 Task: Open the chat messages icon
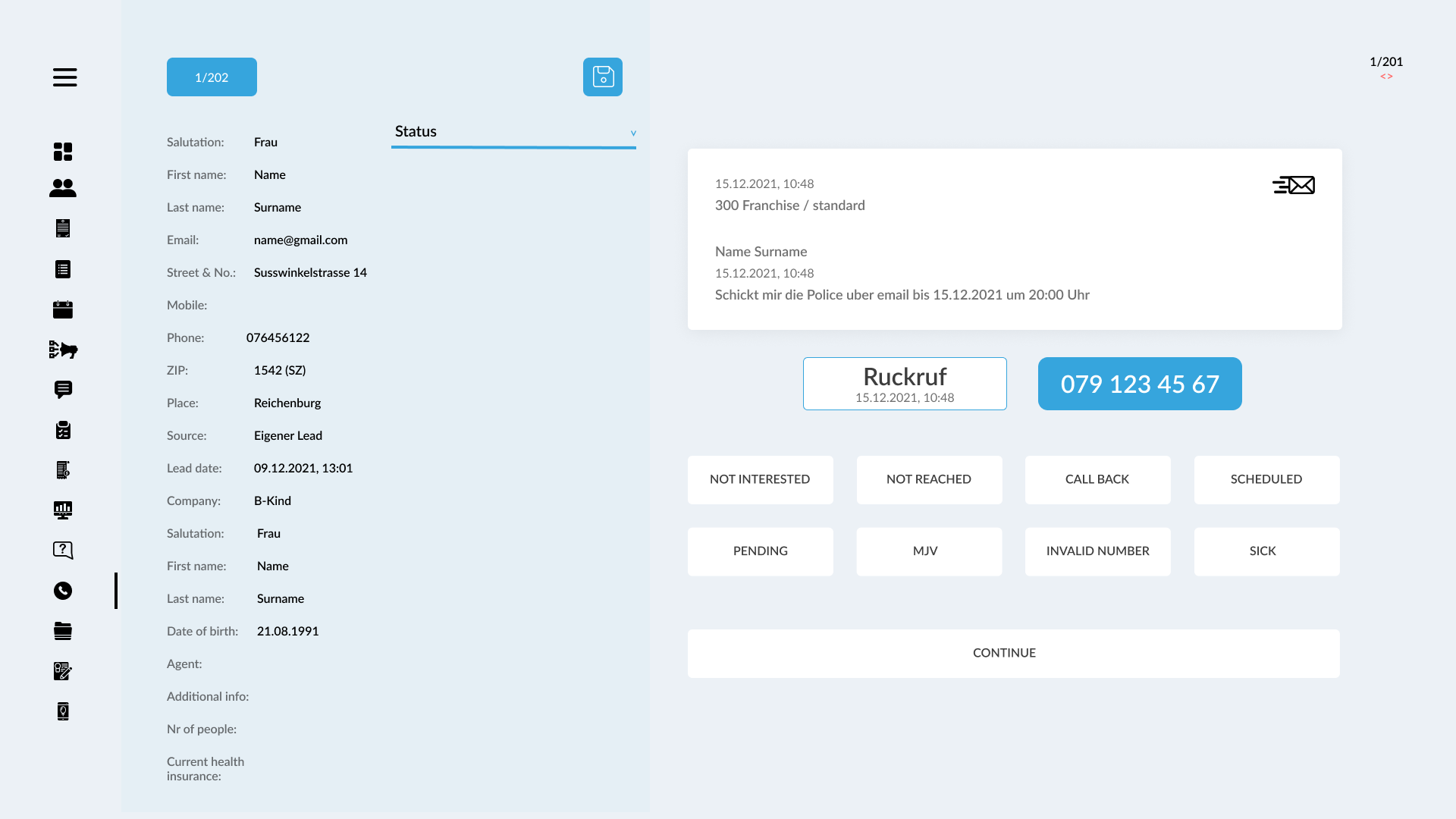pyautogui.click(x=63, y=390)
